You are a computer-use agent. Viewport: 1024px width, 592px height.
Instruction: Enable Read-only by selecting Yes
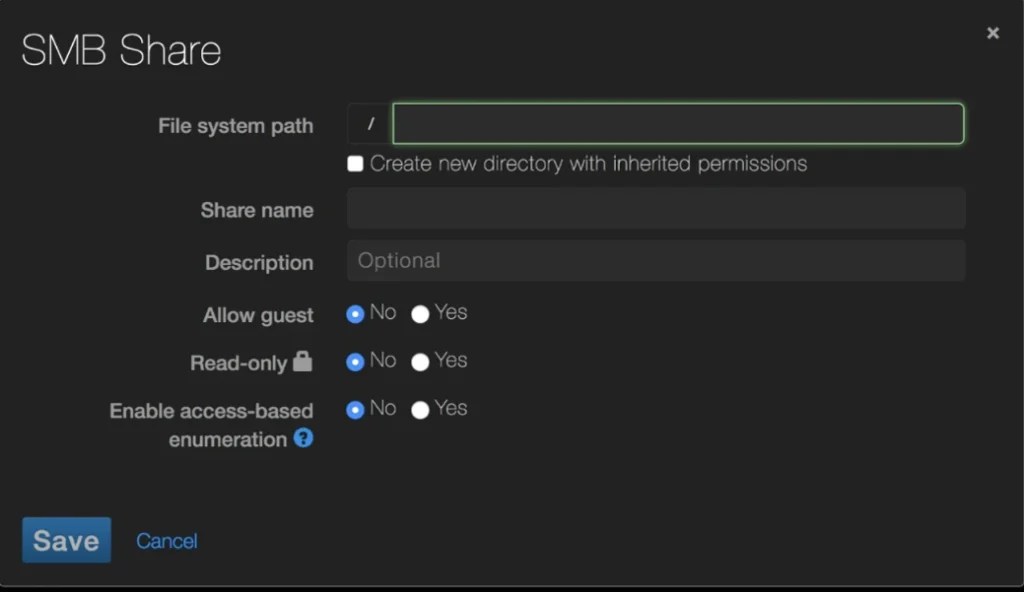[420, 361]
